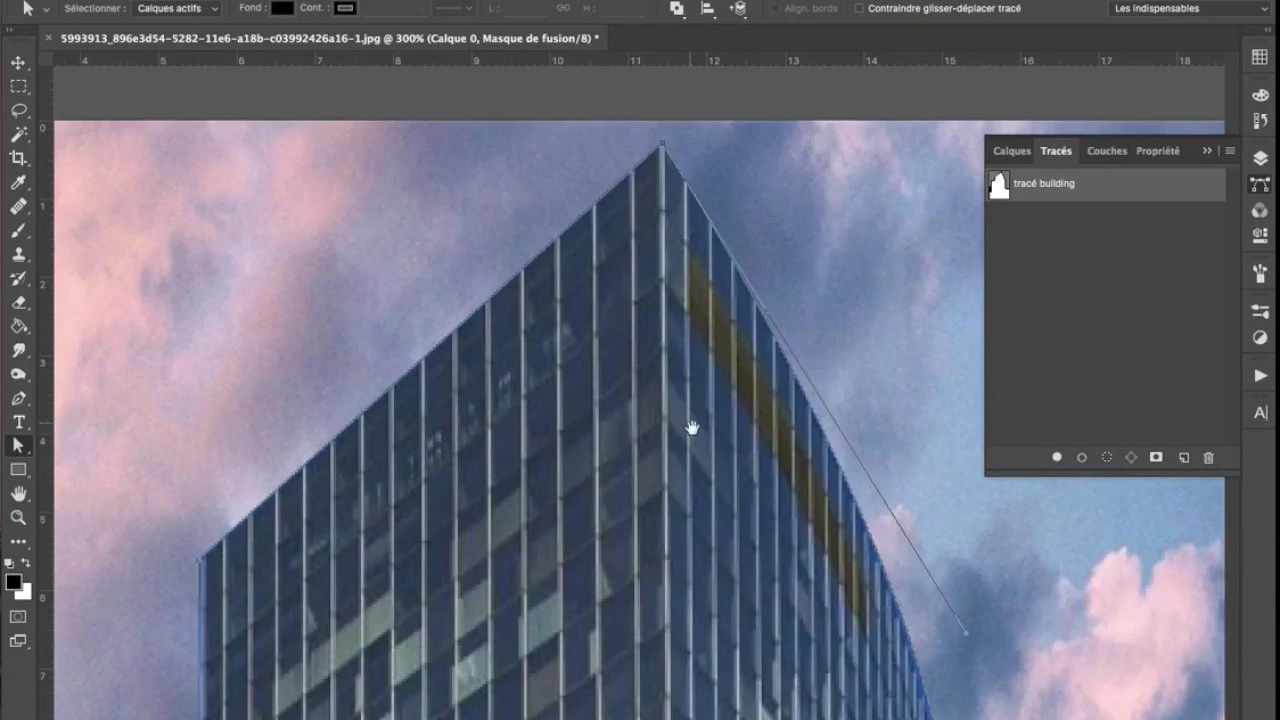The height and width of the screenshot is (720, 1280).
Task: Stroke path with brush
Action: click(1082, 457)
